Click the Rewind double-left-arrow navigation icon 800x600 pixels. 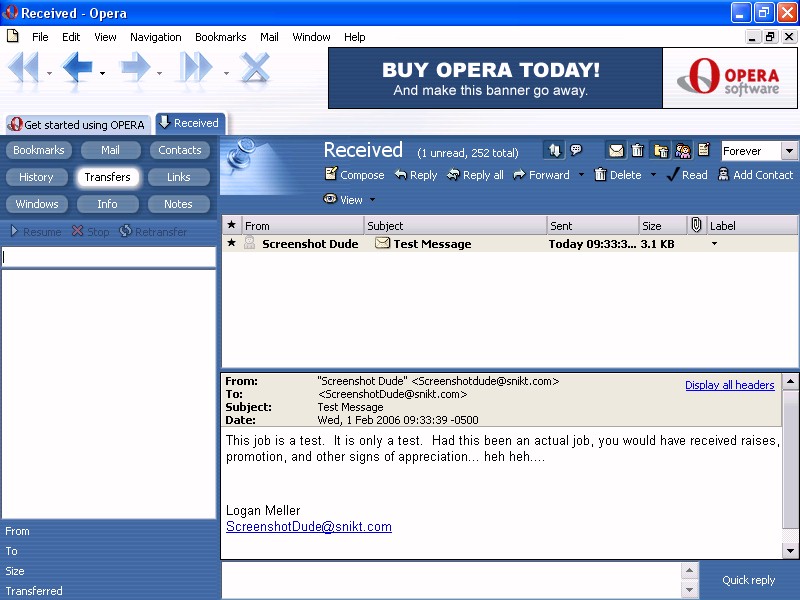[24, 67]
